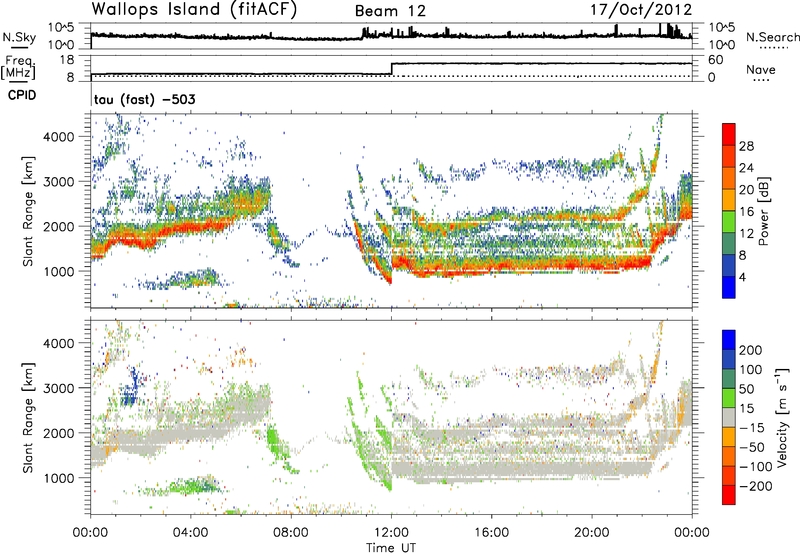Click the gray -15 to 15 velocity color band

tap(729, 417)
